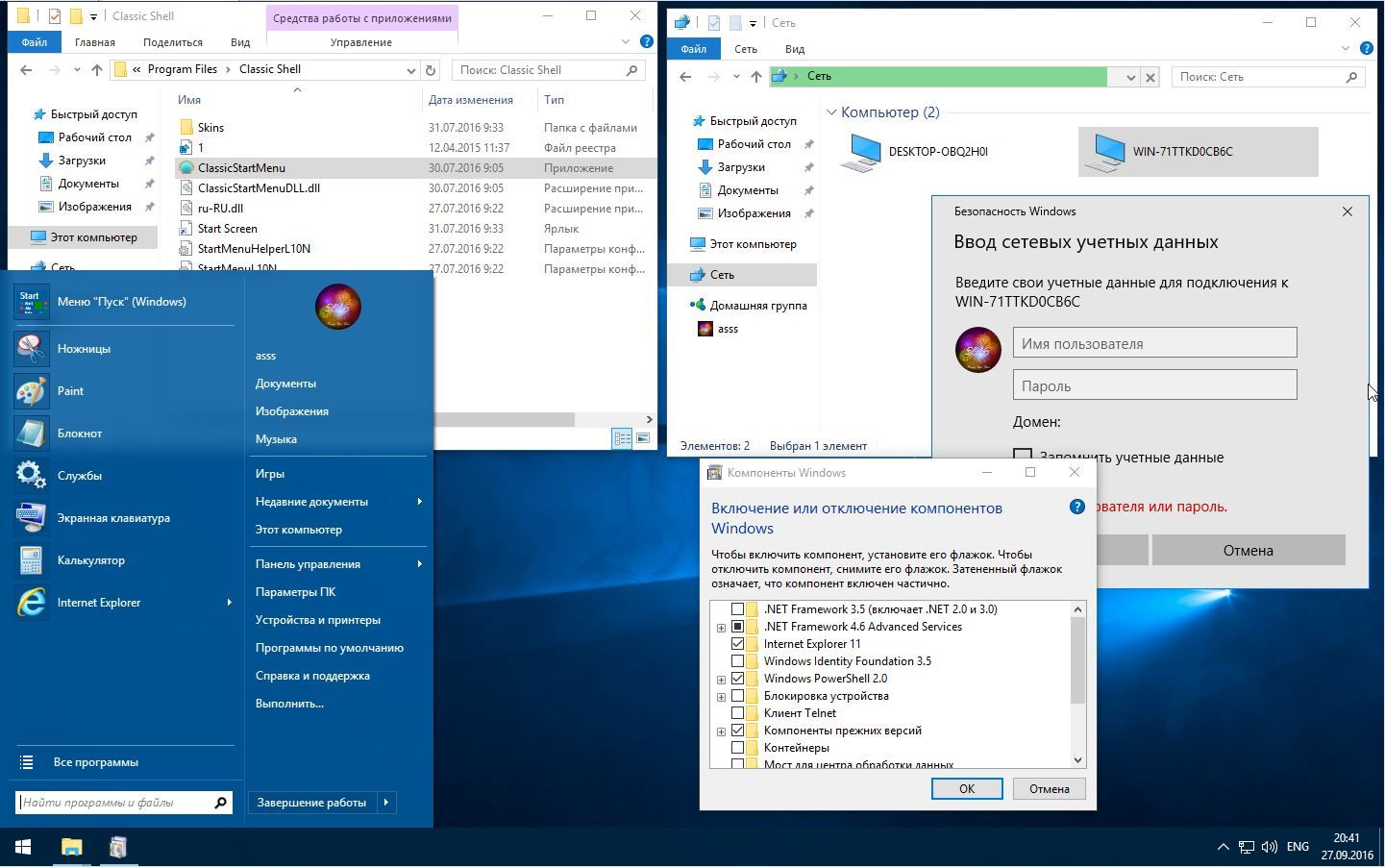The image size is (1385, 868).
Task: Expand Windows PowerShell 2.0 tree node
Action: coord(721,680)
